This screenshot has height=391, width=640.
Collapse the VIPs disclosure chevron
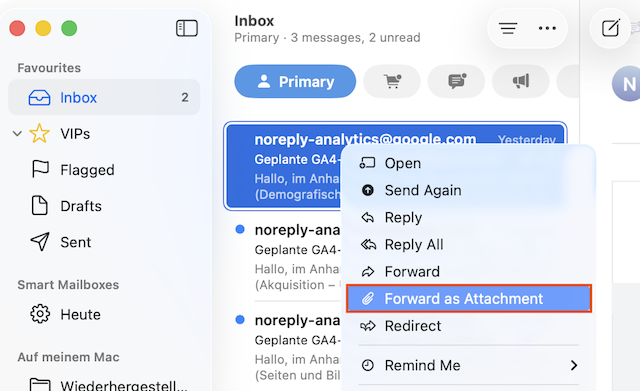pos(17,133)
